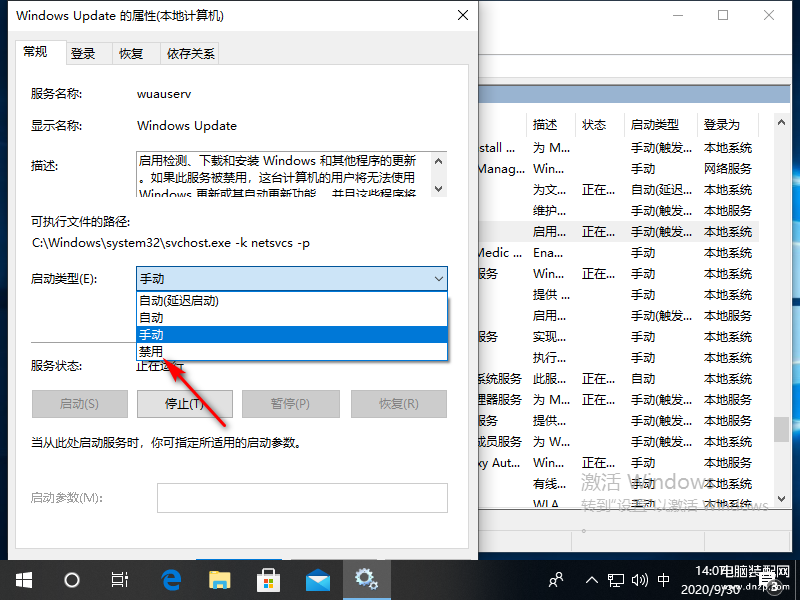The image size is (800, 600).
Task: Click the 恢复(R) button
Action: 398,404
